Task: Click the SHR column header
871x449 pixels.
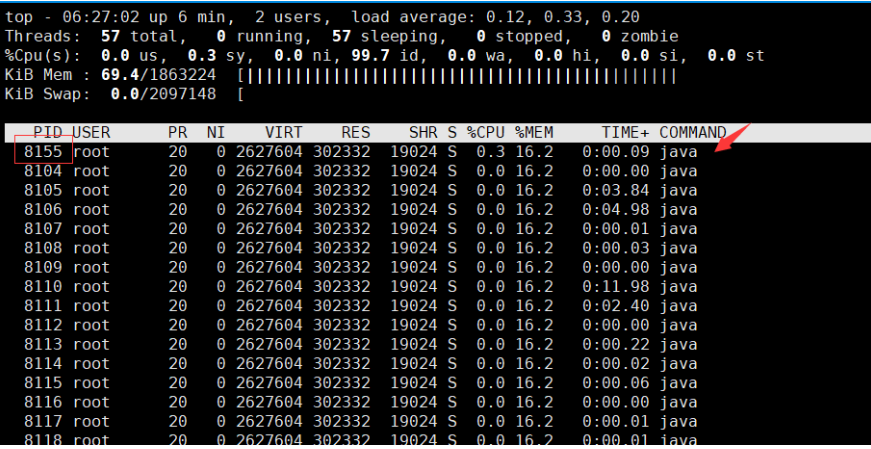Action: pos(423,132)
